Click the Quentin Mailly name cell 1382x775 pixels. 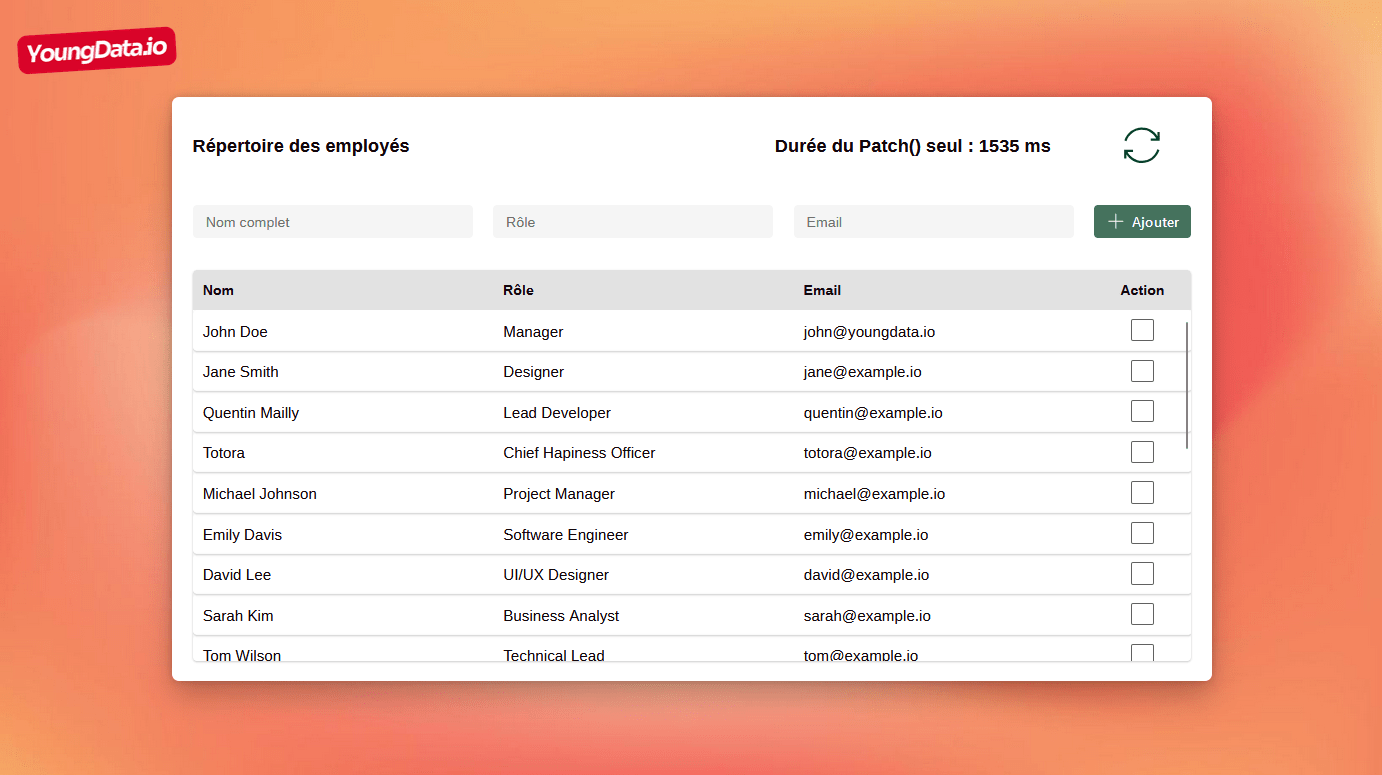[251, 413]
